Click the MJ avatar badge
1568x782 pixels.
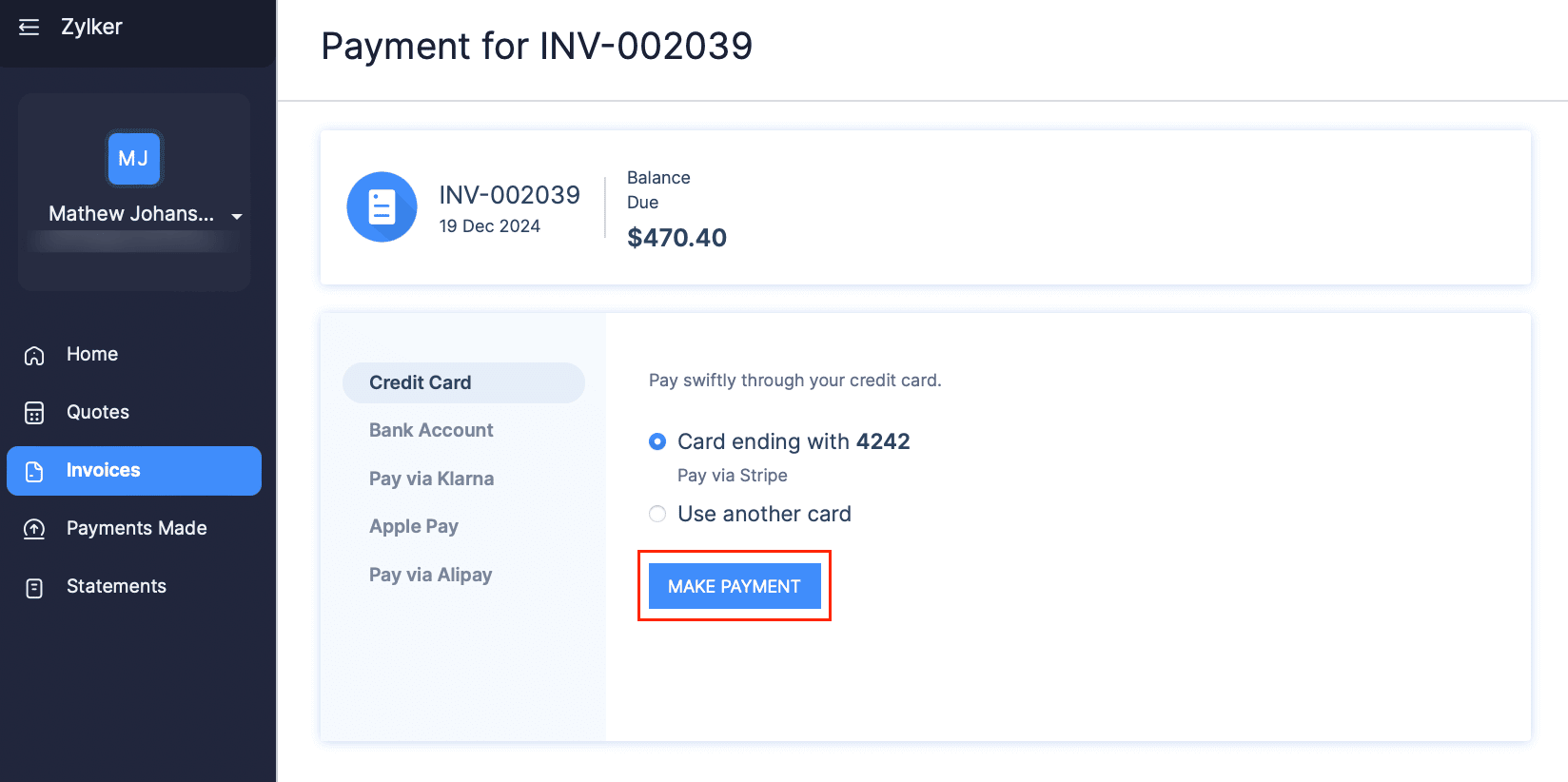(x=133, y=159)
